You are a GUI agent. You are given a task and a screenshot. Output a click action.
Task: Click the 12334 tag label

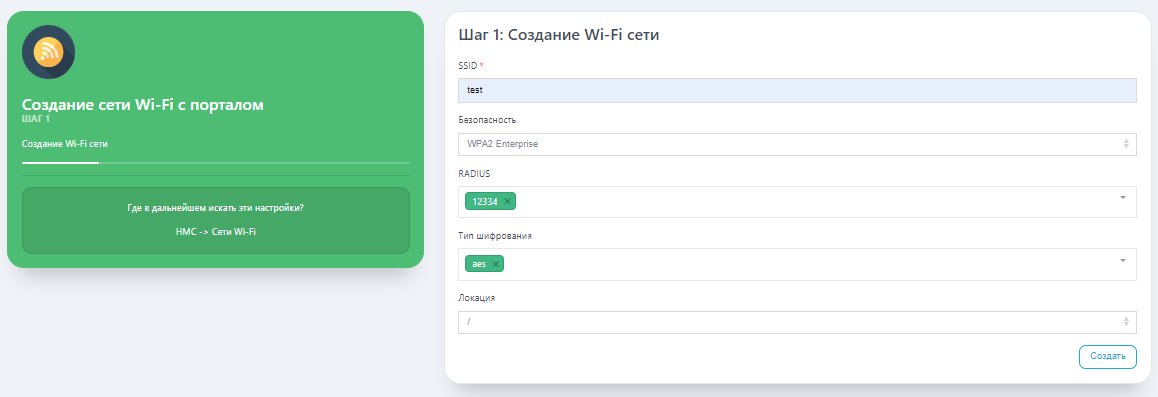pos(485,201)
